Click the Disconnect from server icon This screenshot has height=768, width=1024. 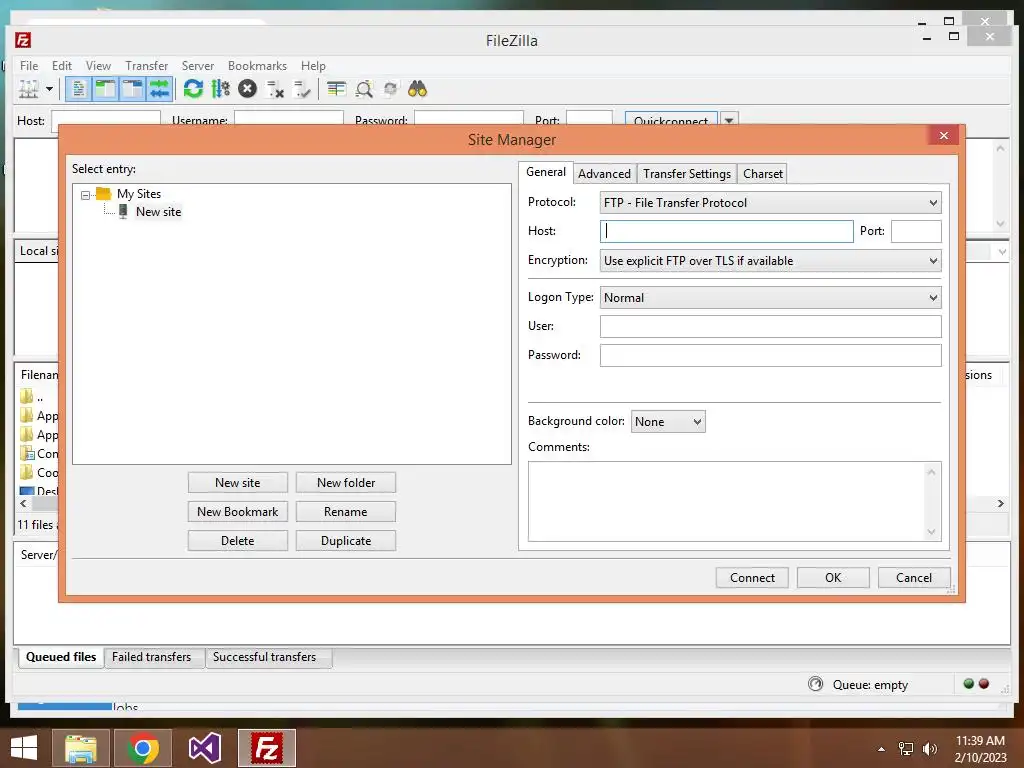click(x=275, y=89)
